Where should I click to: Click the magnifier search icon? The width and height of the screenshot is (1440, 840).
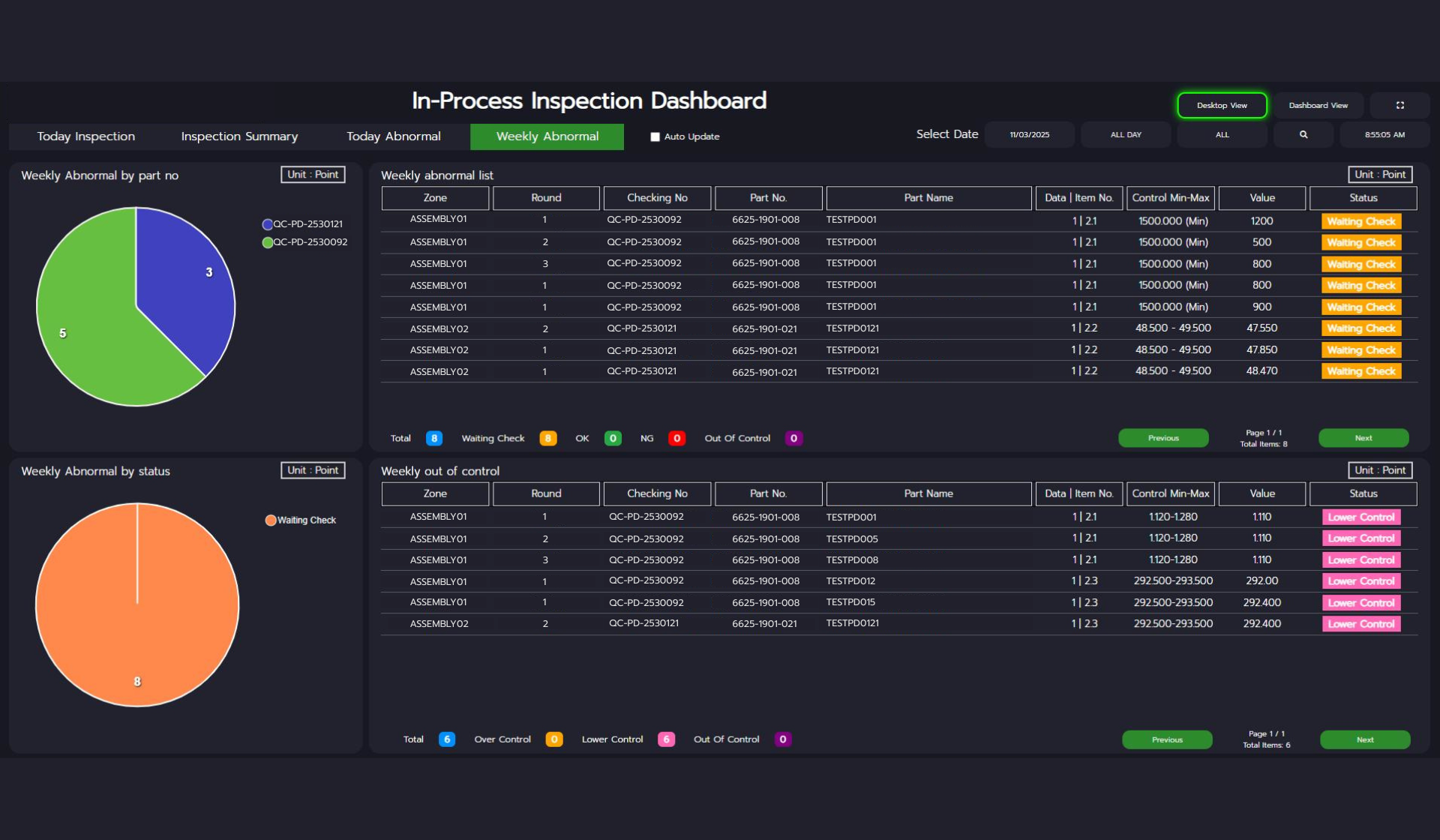[x=1303, y=135]
